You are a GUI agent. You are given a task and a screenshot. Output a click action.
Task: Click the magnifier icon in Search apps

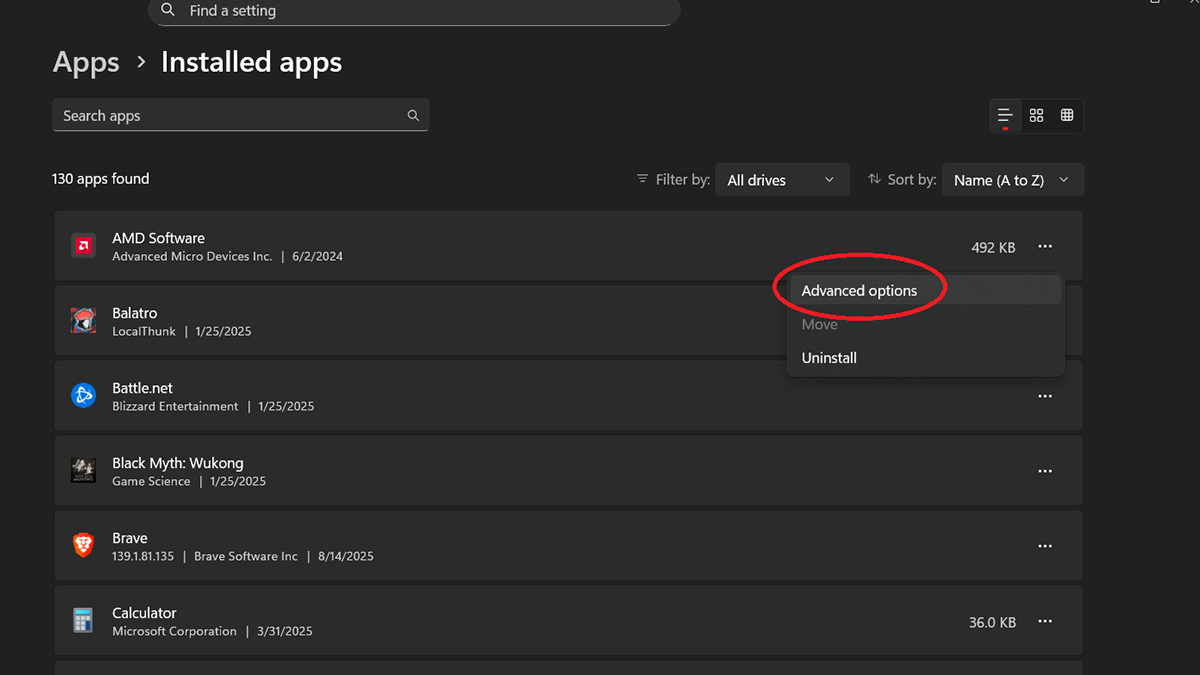(413, 116)
